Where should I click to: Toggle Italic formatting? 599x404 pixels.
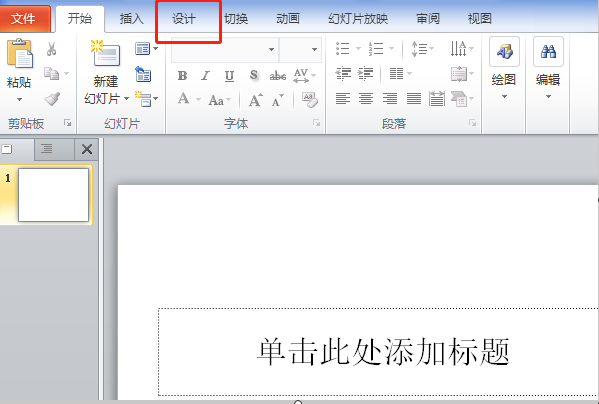206,76
